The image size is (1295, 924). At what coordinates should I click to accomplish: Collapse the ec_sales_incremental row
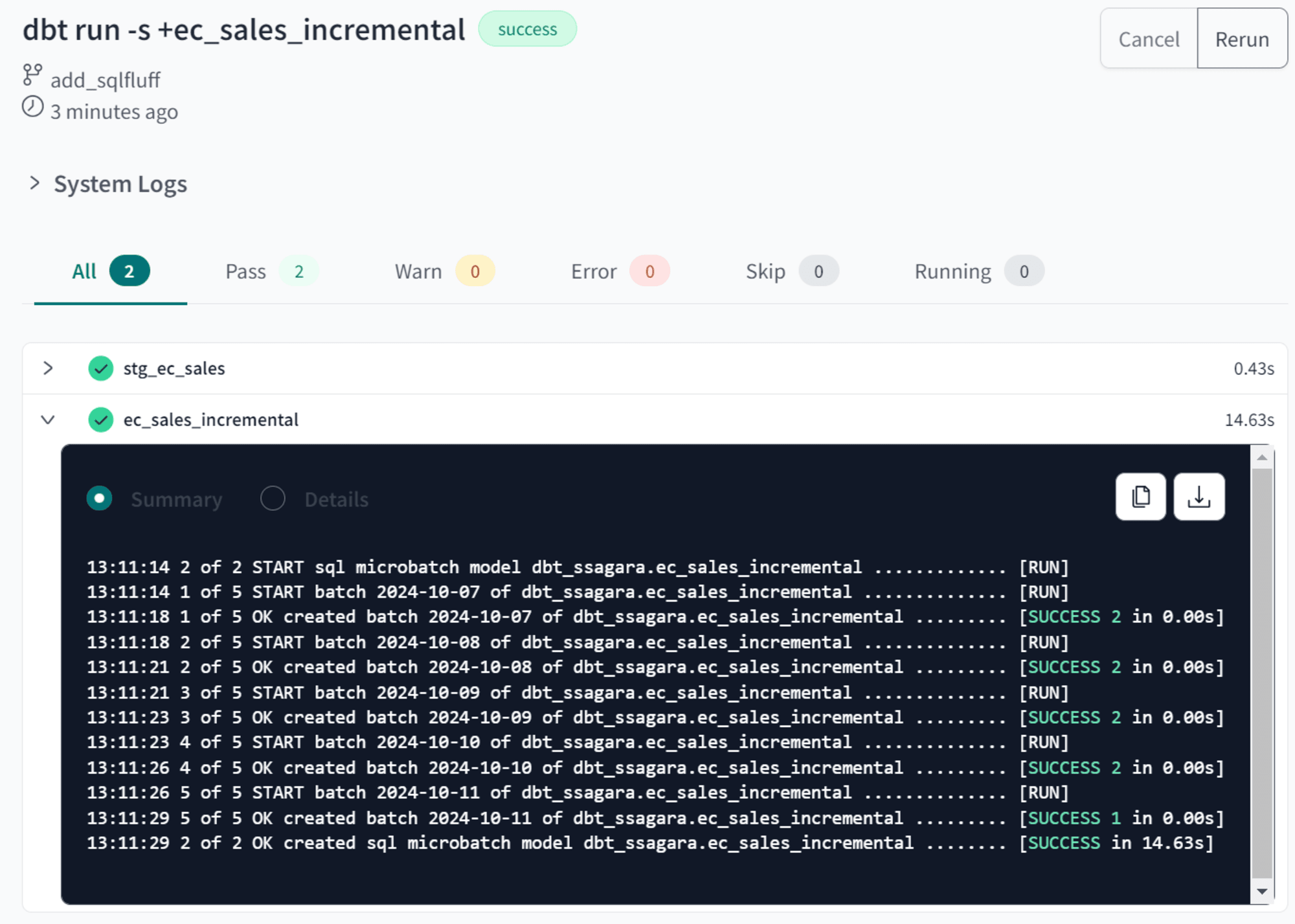[x=48, y=420]
